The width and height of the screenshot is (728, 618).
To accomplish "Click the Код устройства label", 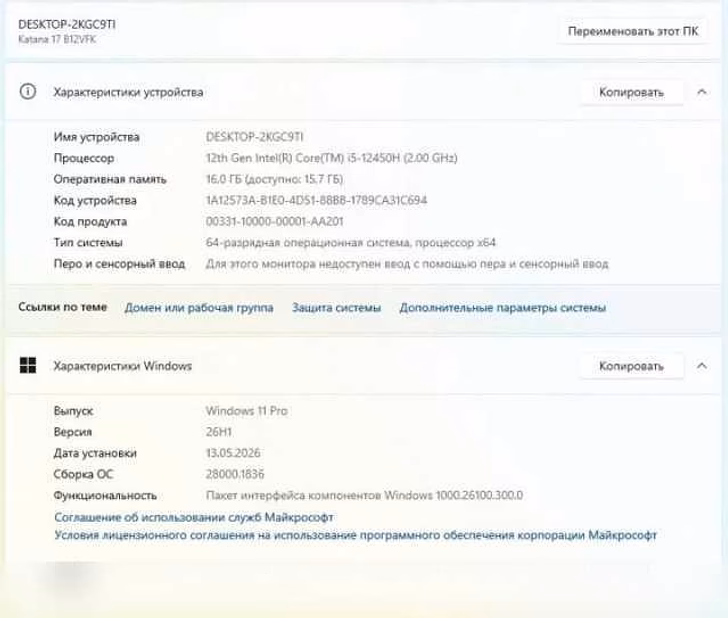I will (95, 200).
